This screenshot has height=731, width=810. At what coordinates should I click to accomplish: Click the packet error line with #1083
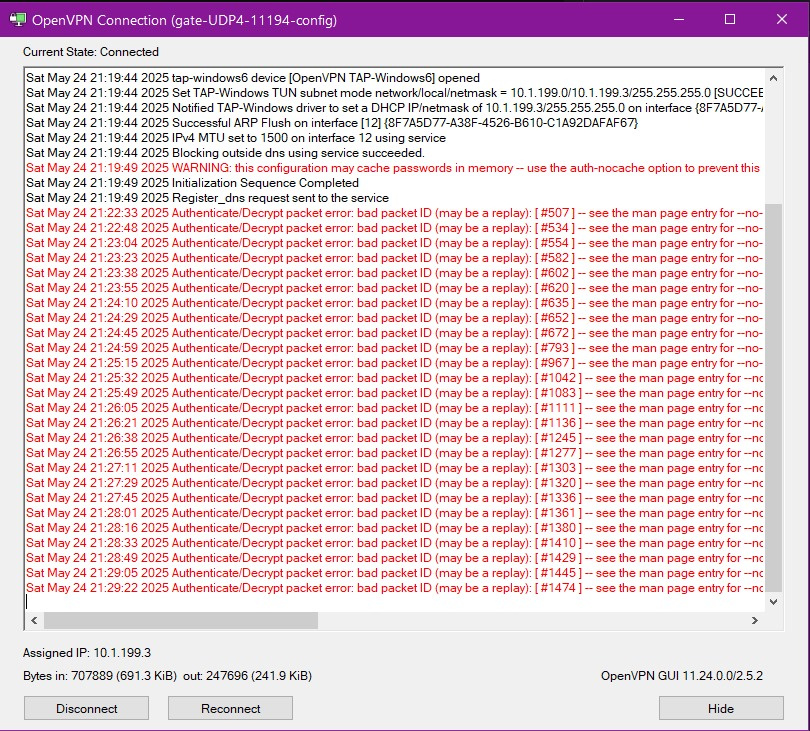pos(394,393)
